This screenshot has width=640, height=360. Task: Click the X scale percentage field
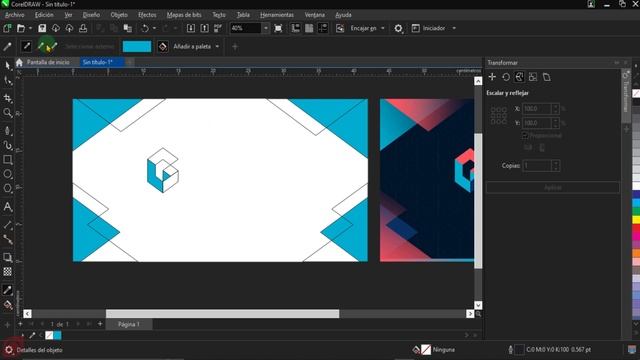coord(537,109)
